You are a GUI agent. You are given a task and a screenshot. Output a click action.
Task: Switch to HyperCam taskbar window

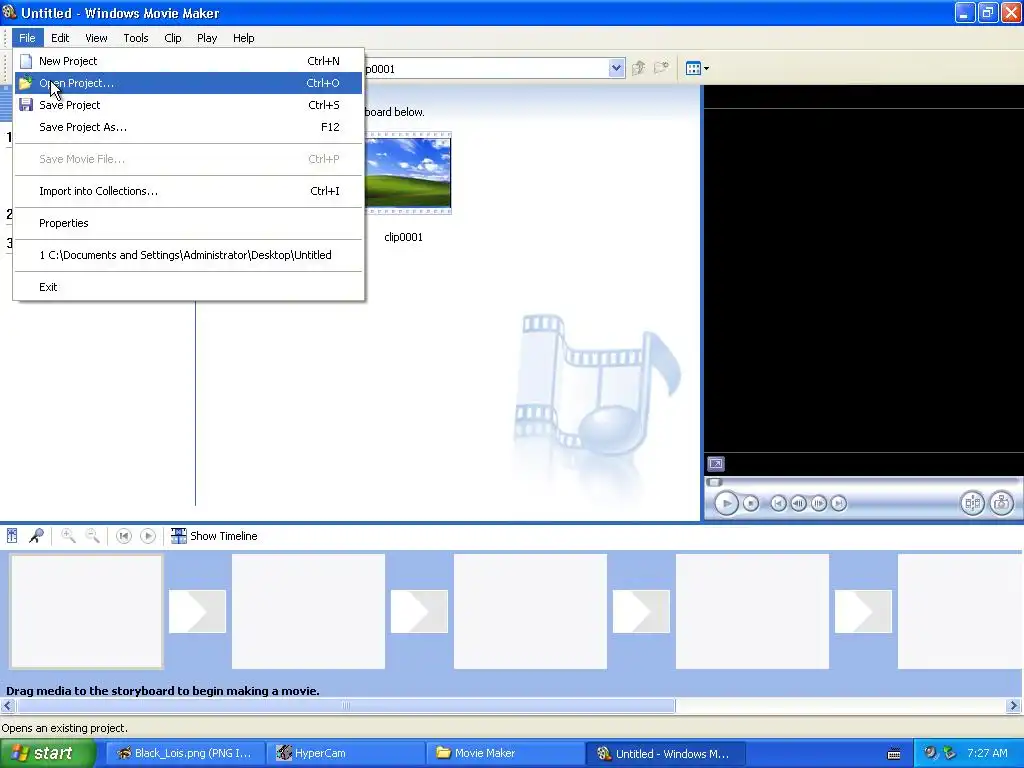coord(346,753)
